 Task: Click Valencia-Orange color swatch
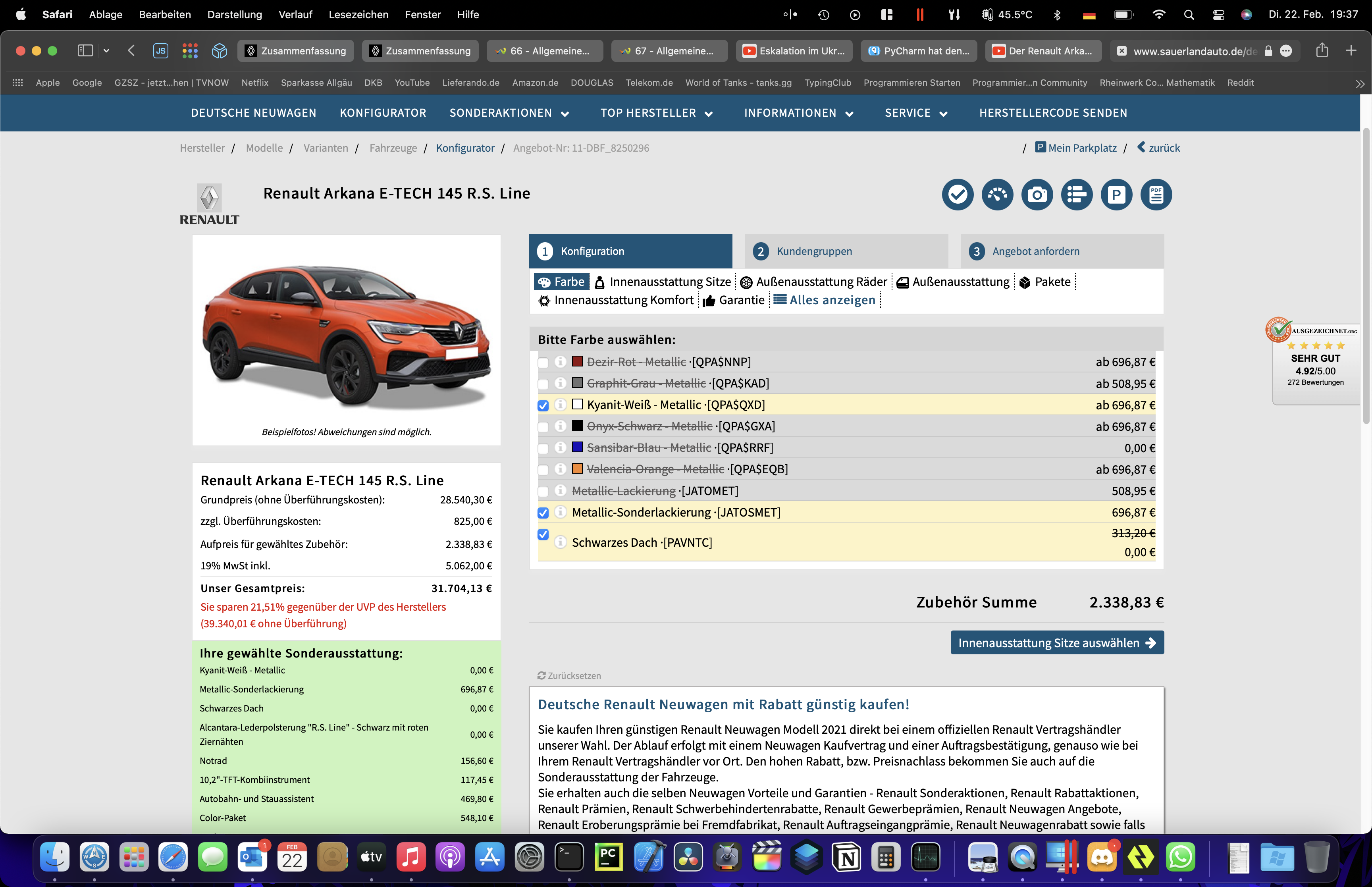(578, 469)
